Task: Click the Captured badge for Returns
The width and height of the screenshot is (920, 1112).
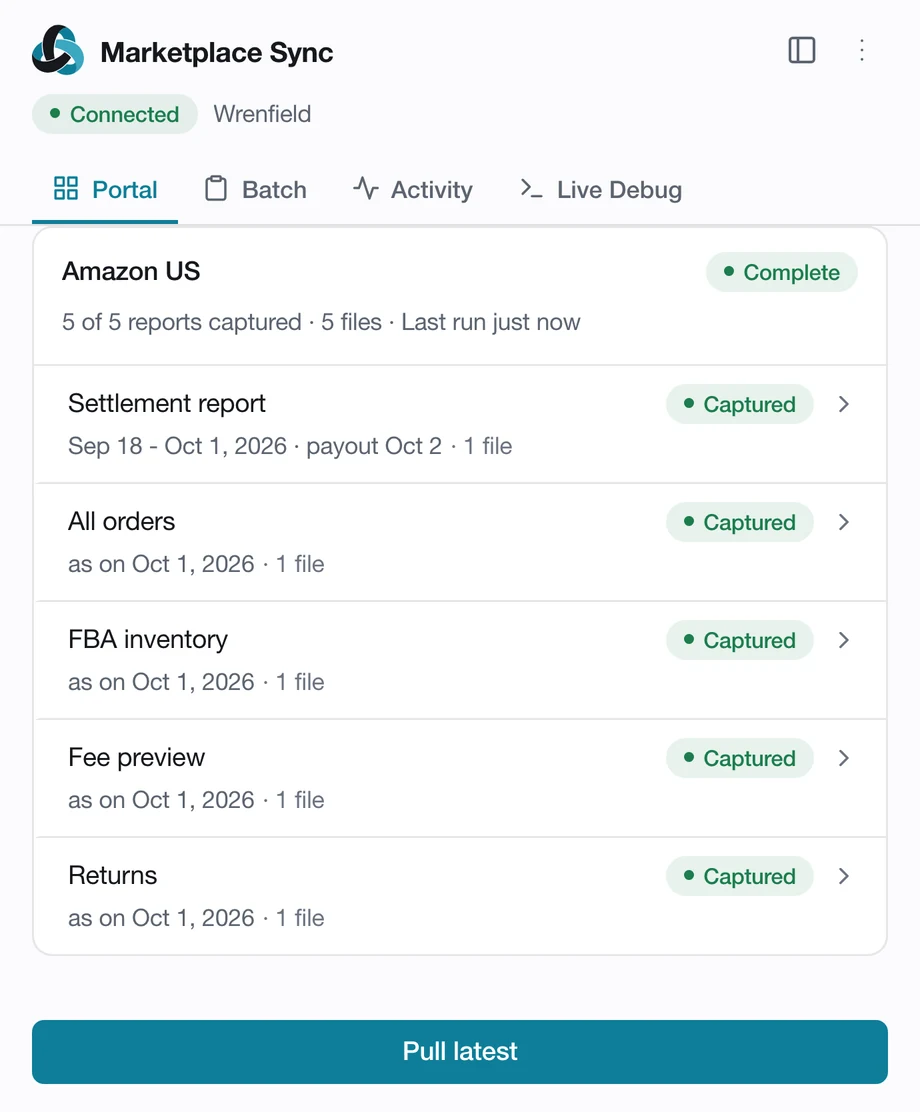Action: pos(739,876)
